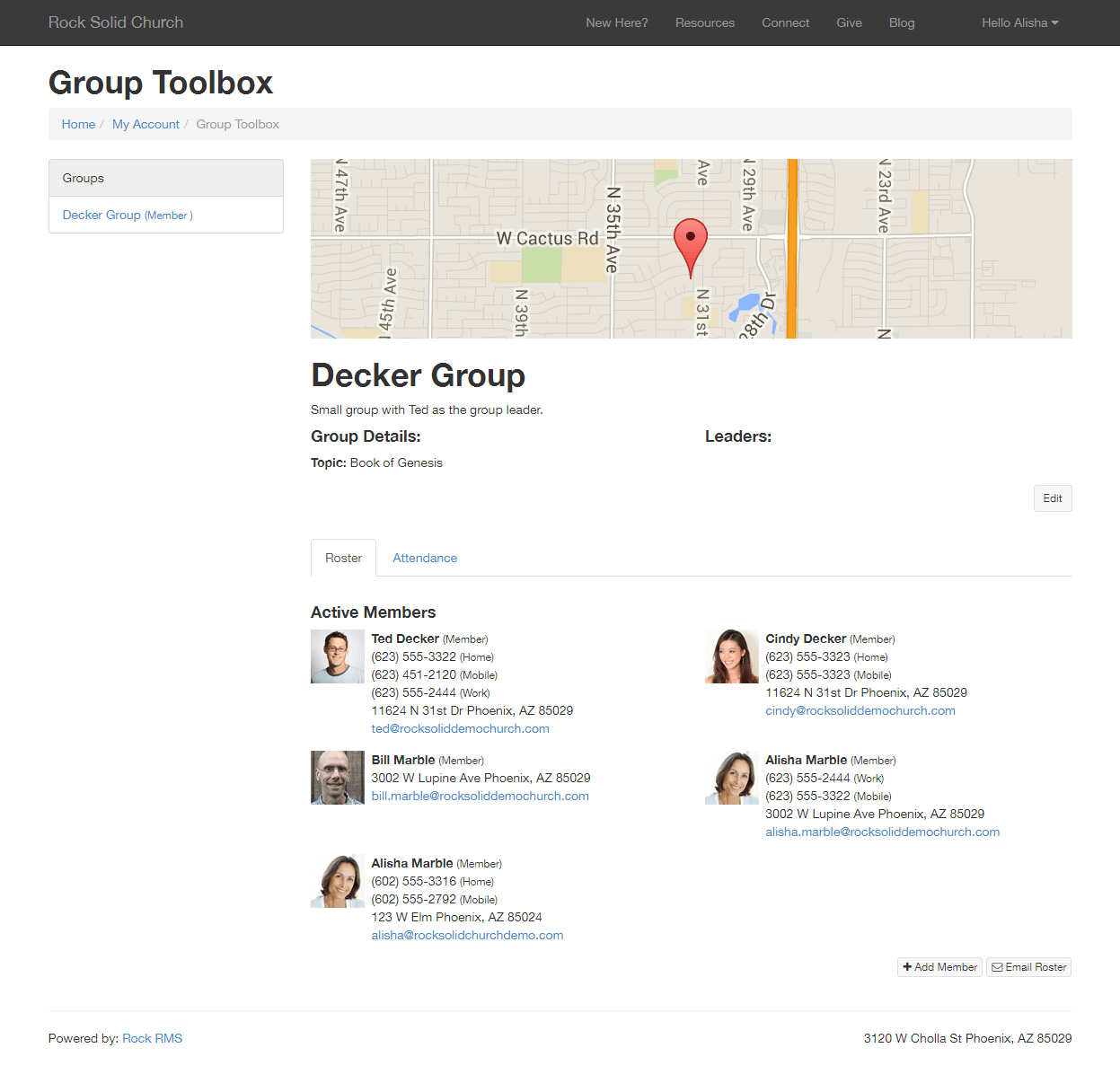The width and height of the screenshot is (1120, 1092).
Task: Click Ted Decker's profile photo
Action: coord(338,656)
